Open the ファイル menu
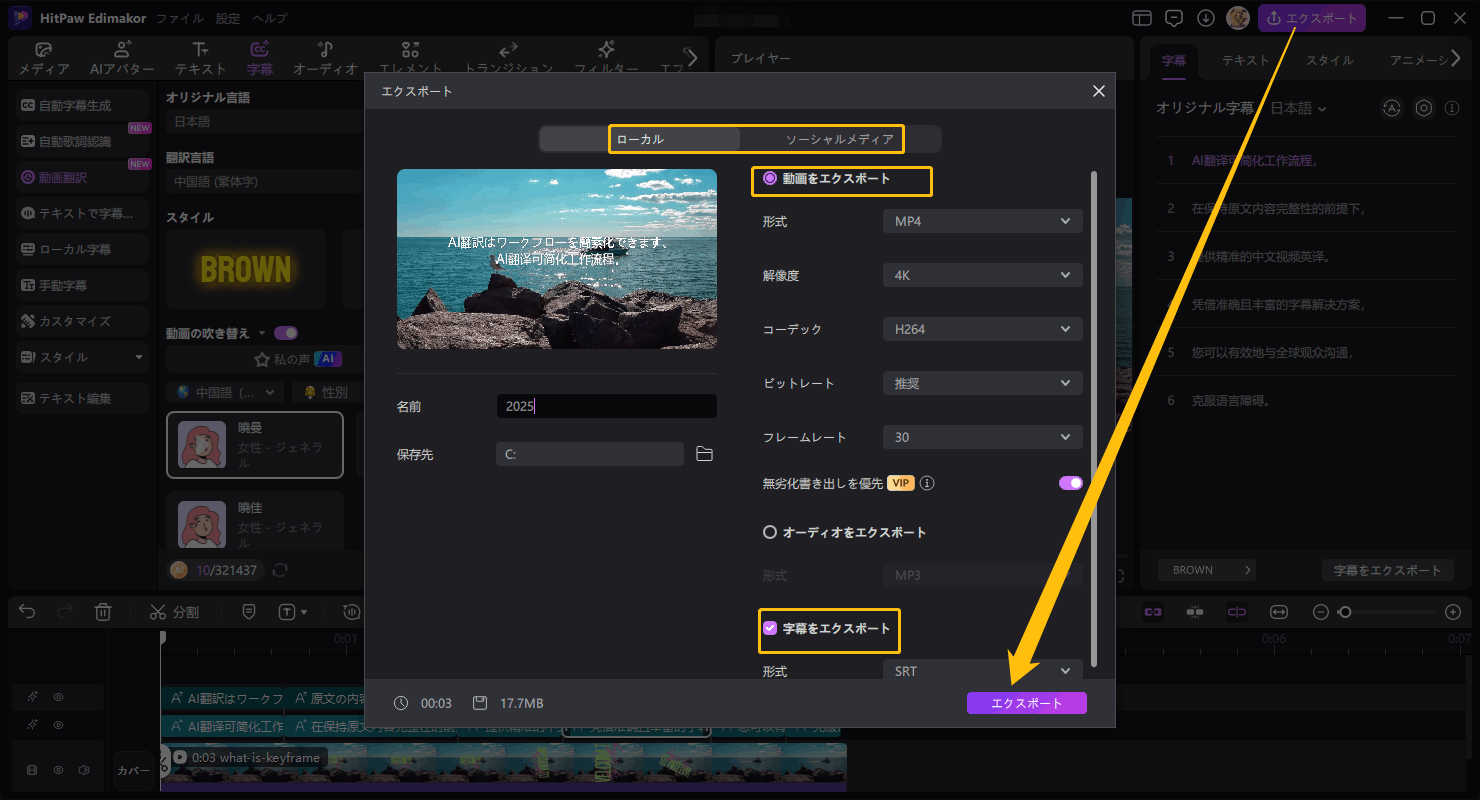This screenshot has width=1480, height=800. [179, 18]
